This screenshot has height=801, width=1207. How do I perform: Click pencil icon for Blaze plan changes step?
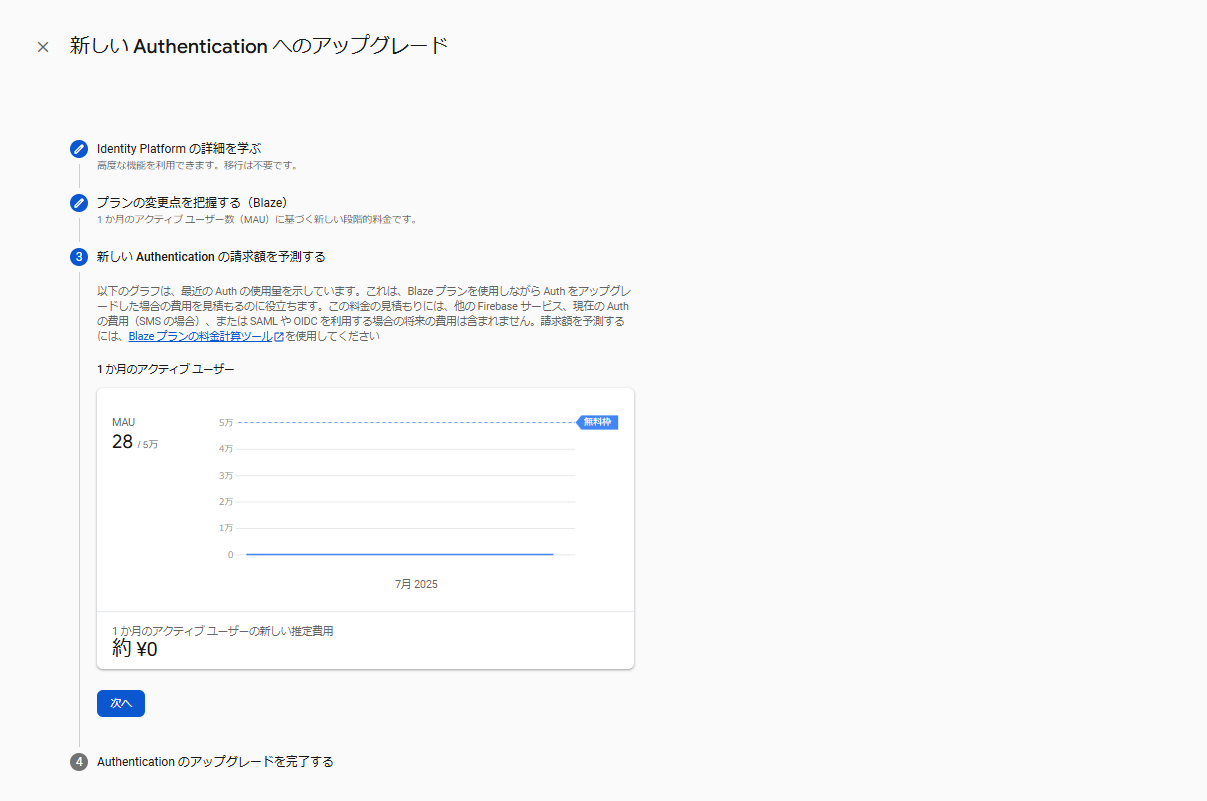79,203
